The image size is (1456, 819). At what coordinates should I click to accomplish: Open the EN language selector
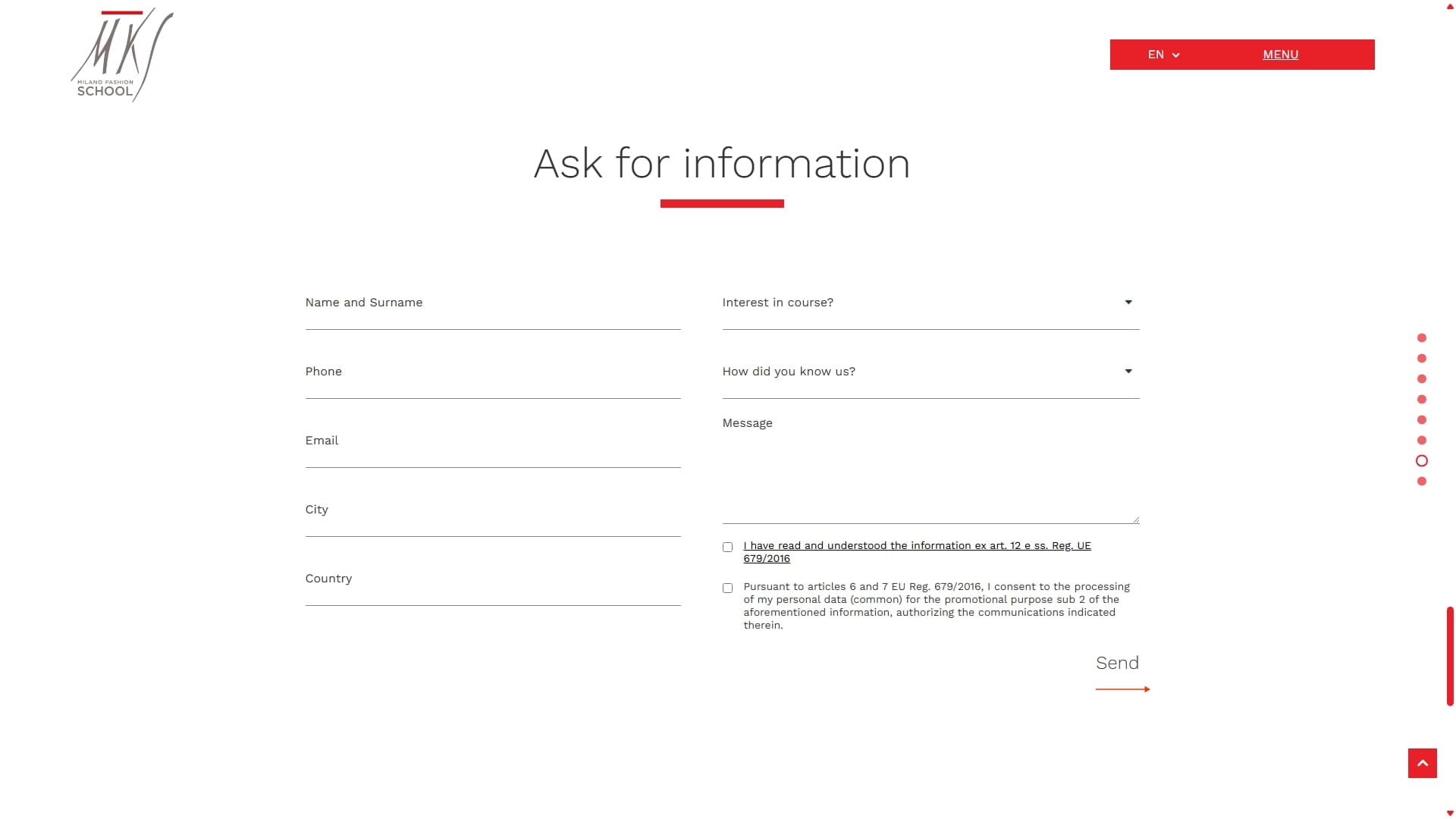pyautogui.click(x=1163, y=55)
